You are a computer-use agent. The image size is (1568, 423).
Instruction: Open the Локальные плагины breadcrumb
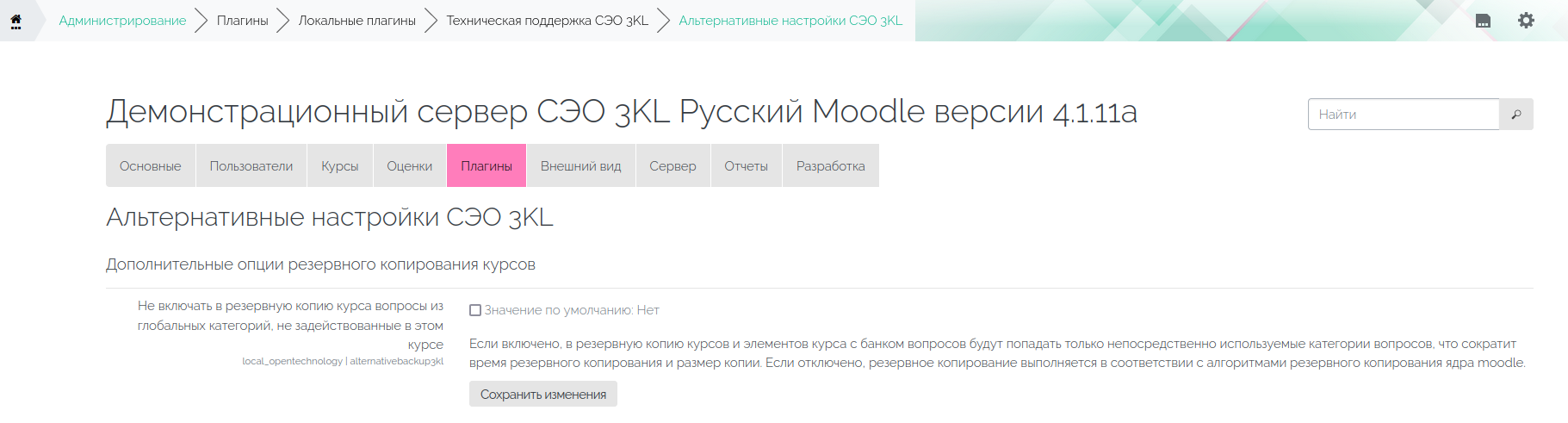coord(356,21)
